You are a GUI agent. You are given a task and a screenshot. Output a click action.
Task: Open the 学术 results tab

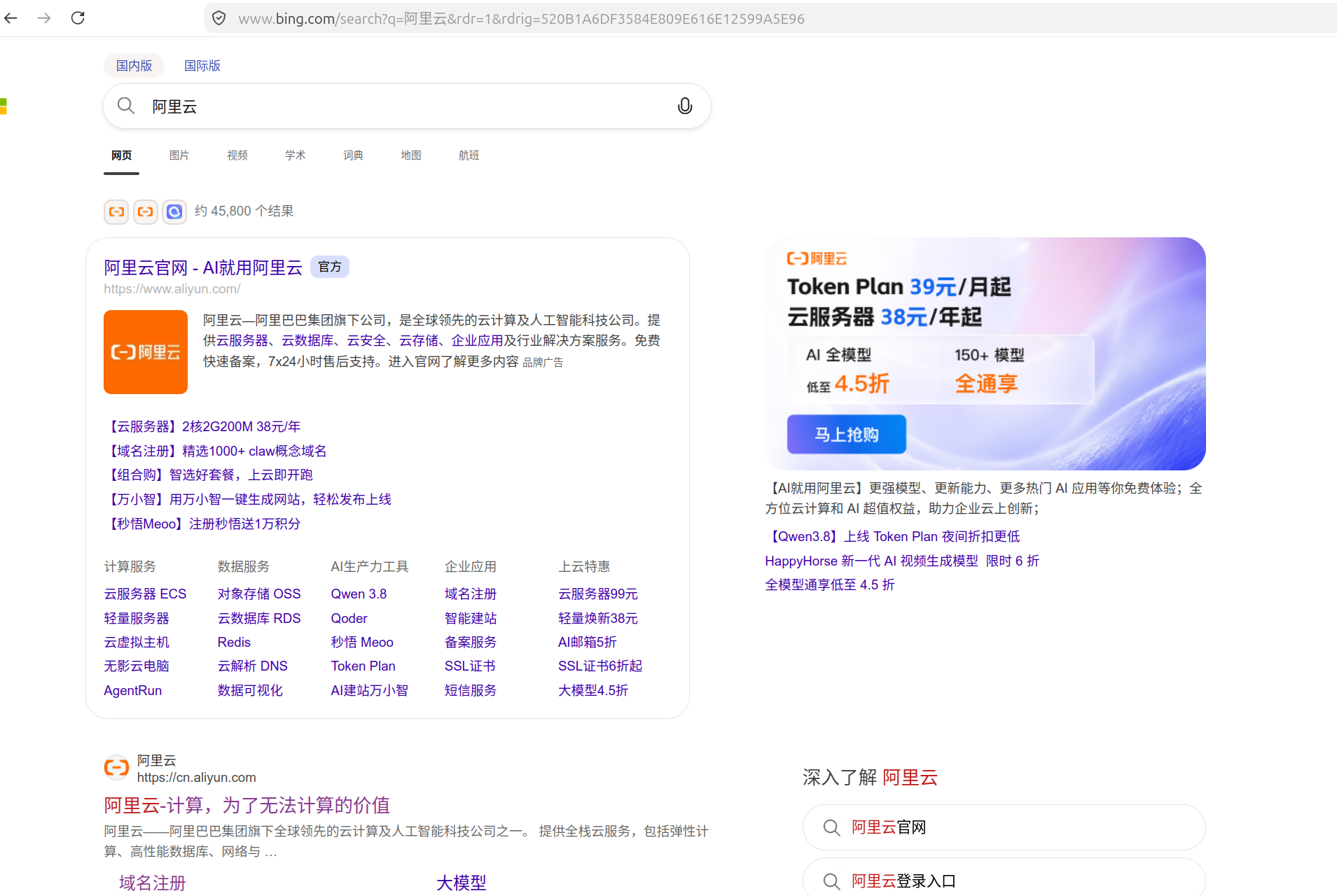click(296, 155)
